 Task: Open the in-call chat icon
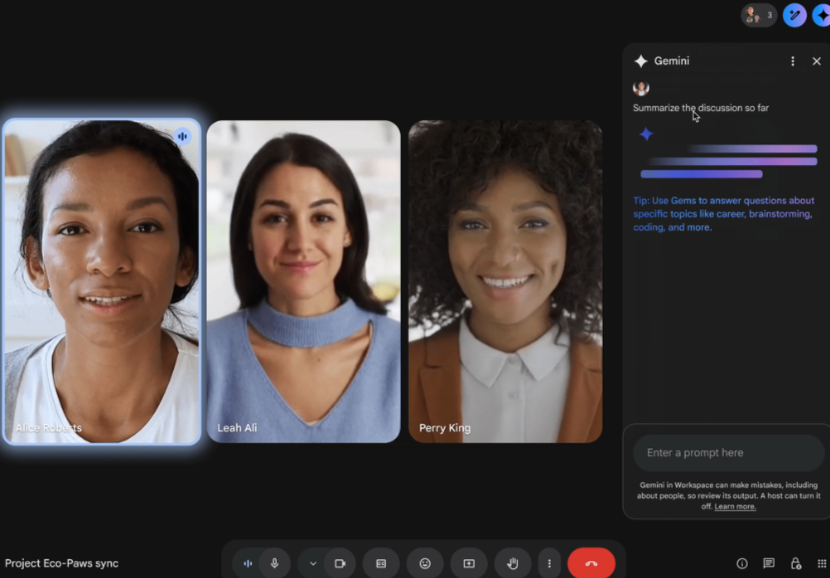769,563
